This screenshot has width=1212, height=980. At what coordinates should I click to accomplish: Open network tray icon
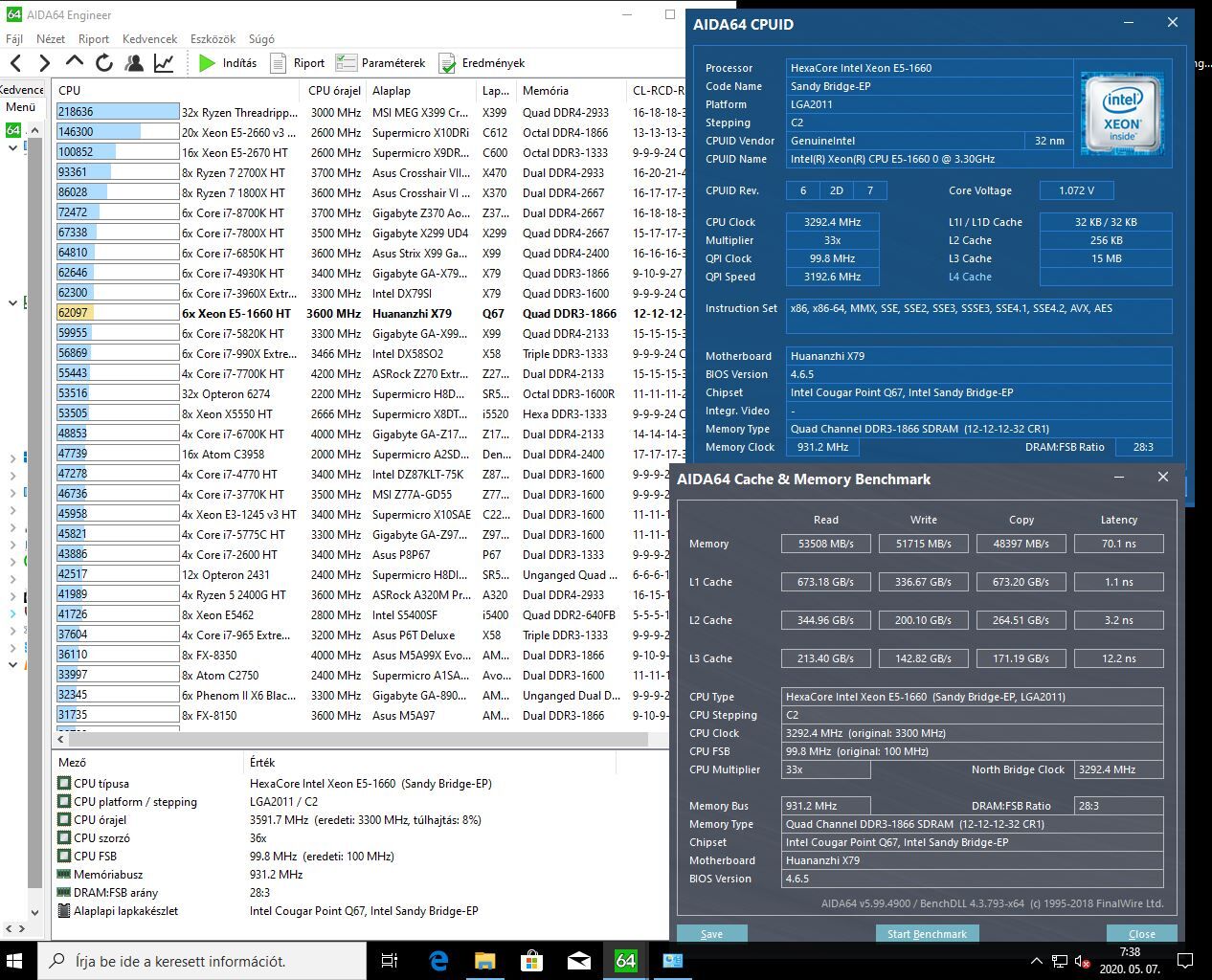point(1060,961)
